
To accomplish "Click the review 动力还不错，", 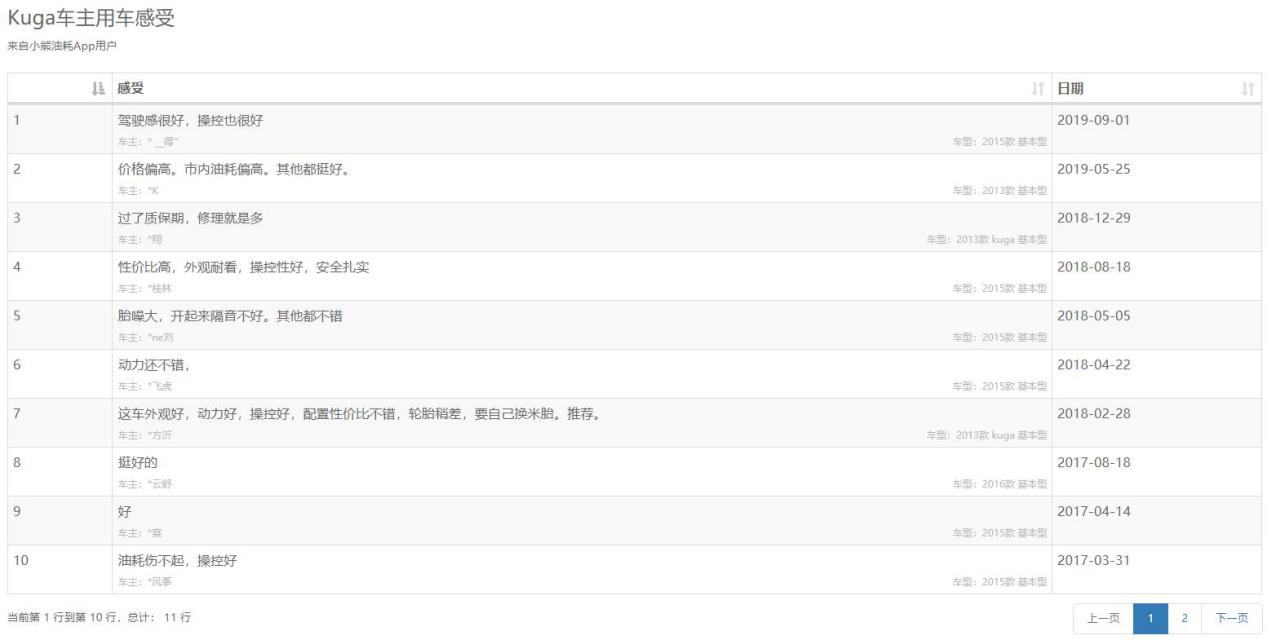I will tap(154, 365).
